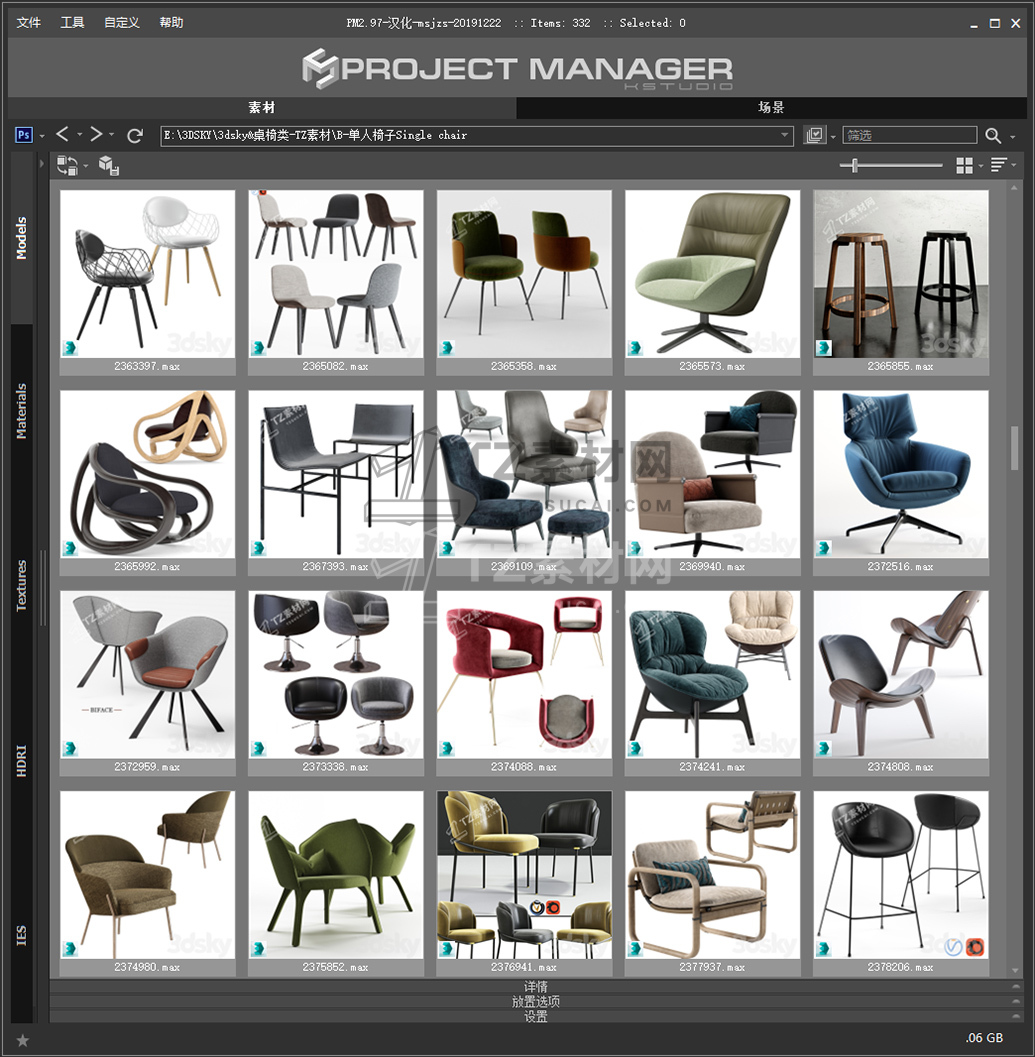Open the forward history dropdown arrow

click(x=112, y=135)
